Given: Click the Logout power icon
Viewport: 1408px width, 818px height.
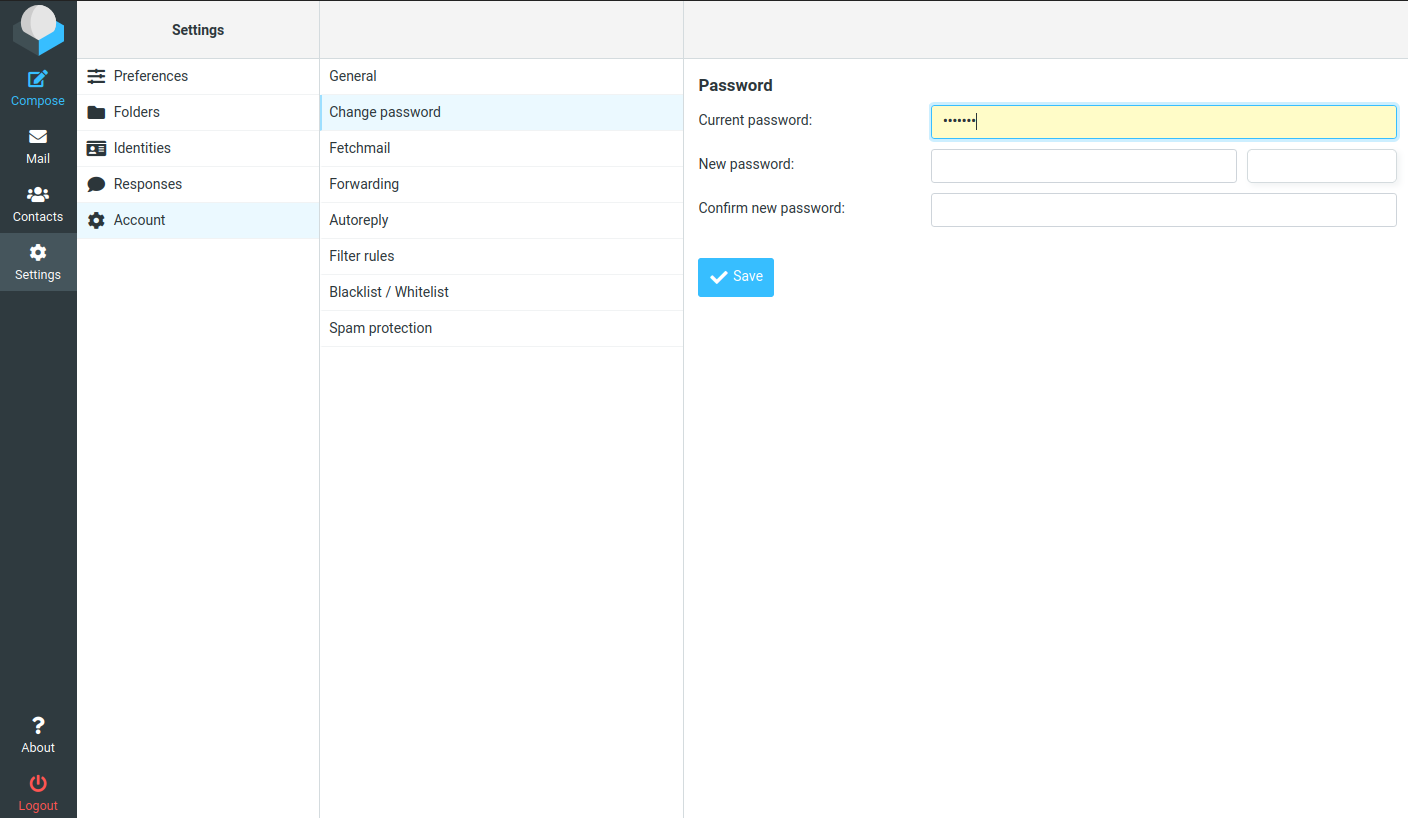Looking at the screenshot, I should point(38,783).
